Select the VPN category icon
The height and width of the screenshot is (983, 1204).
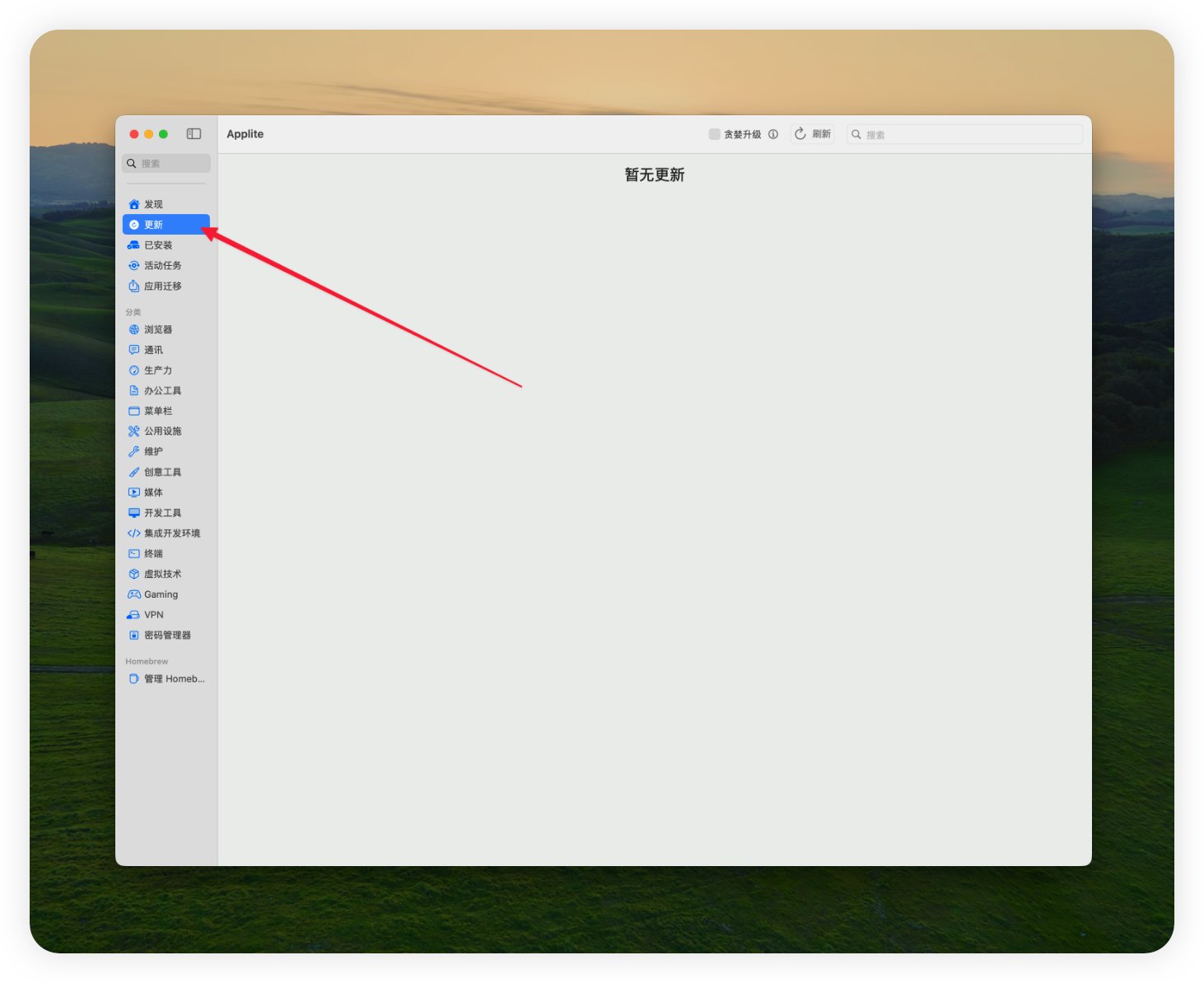(133, 615)
